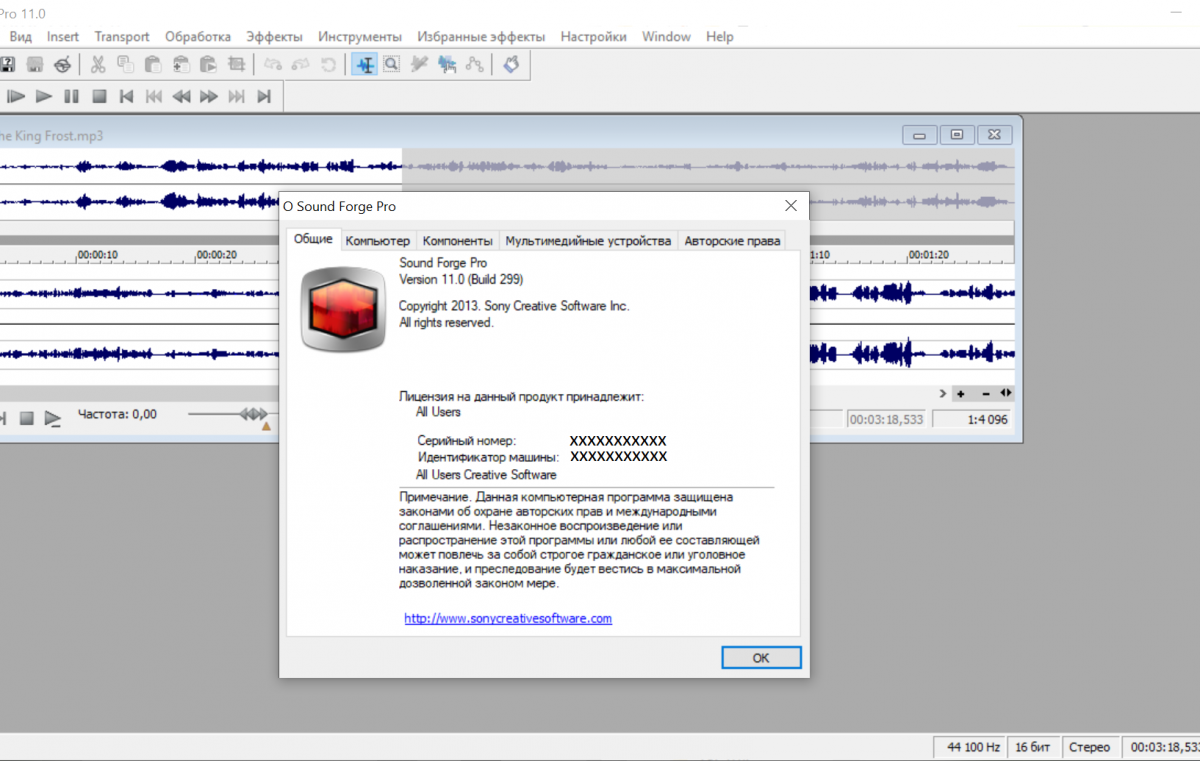The height and width of the screenshot is (761, 1200).
Task: Click the Play button in transport bar
Action: point(43,97)
